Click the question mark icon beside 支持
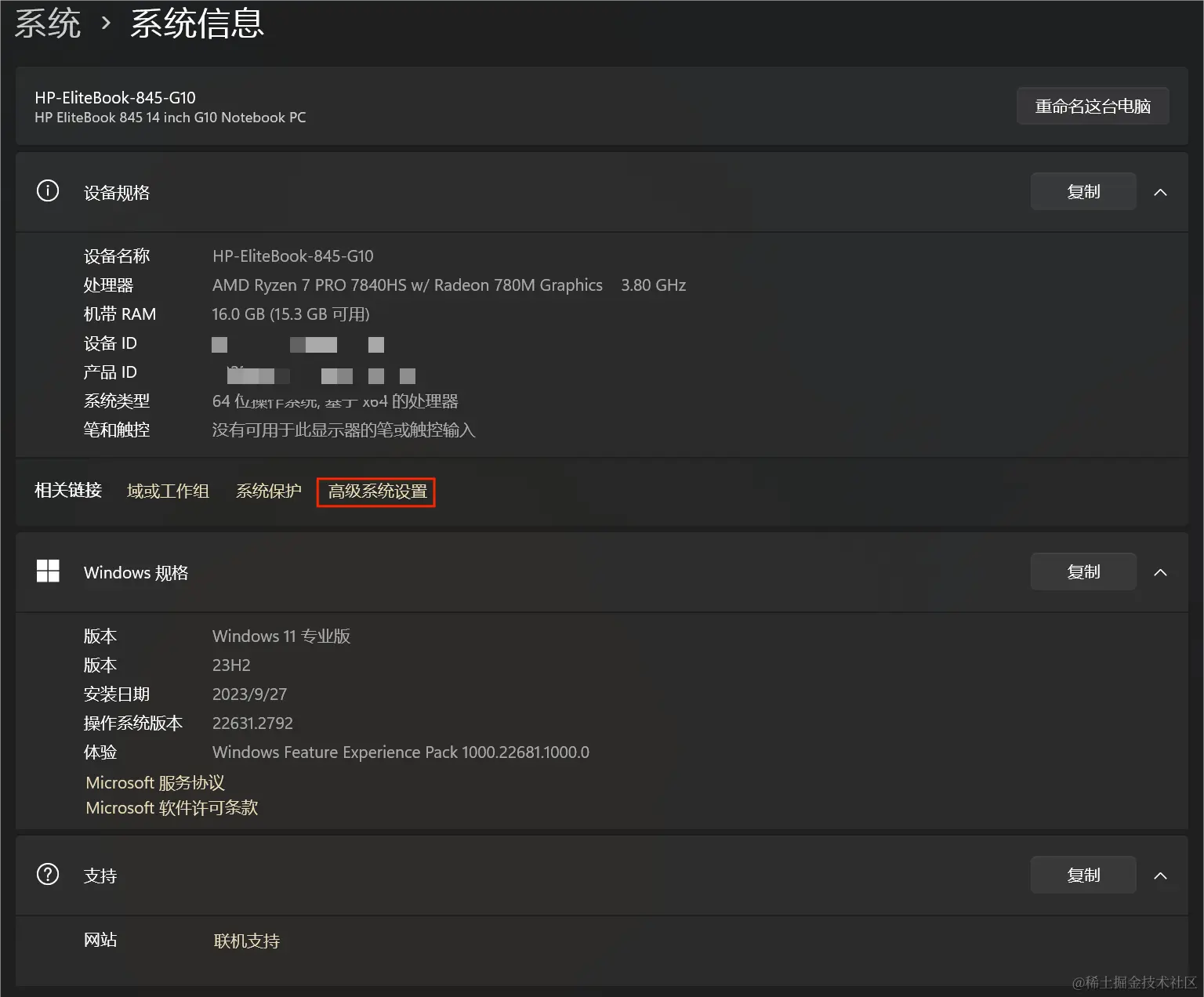Viewport: 1204px width, 997px height. (48, 874)
